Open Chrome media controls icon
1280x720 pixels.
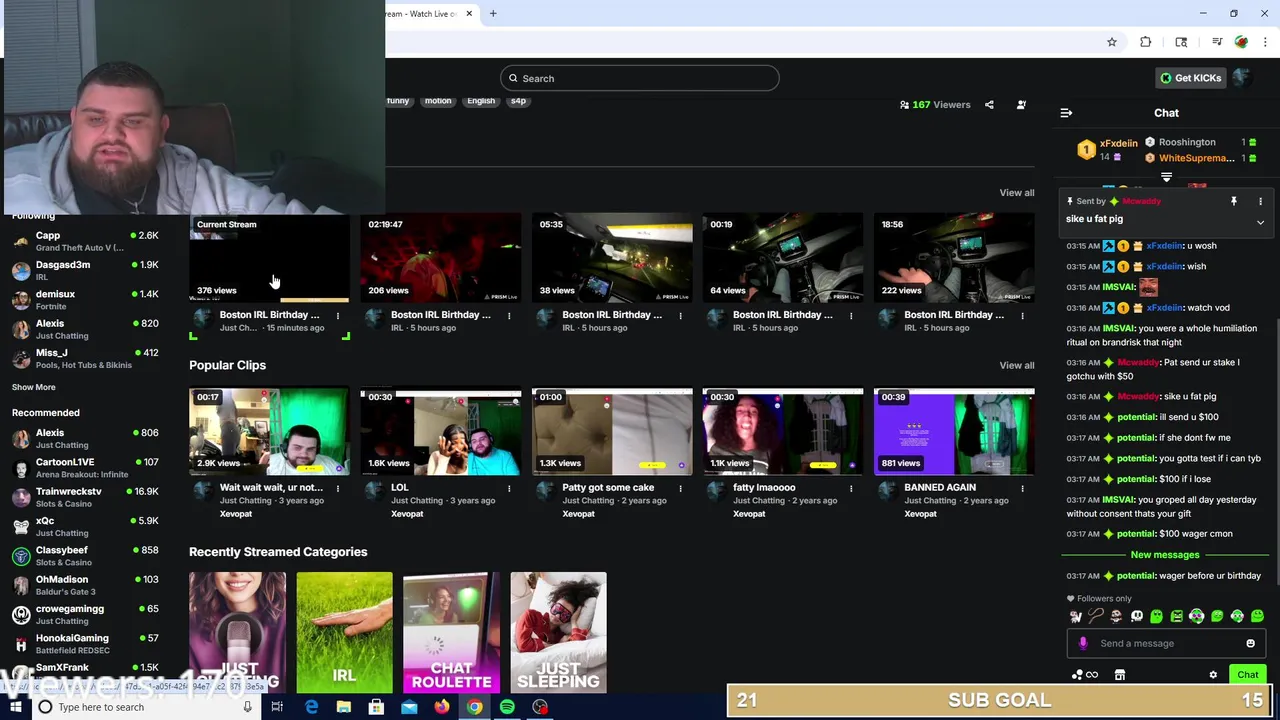pos(1217,42)
